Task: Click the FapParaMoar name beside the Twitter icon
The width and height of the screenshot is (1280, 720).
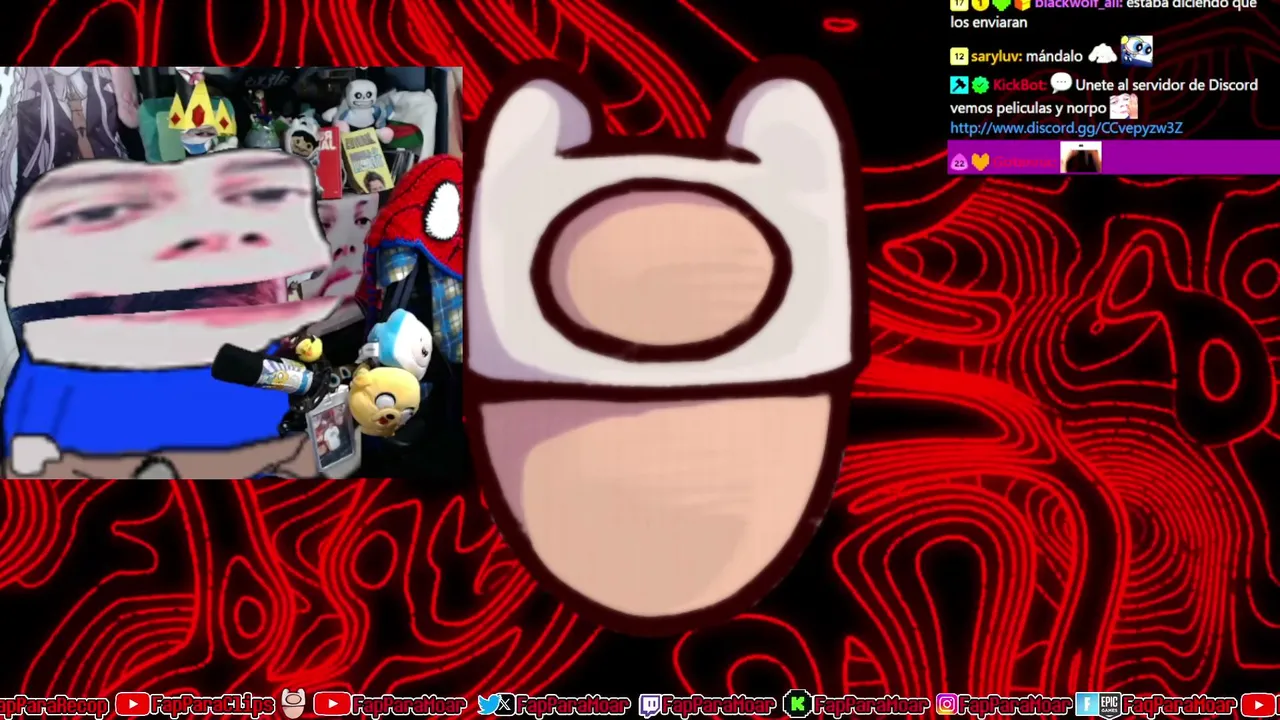Action: click(x=572, y=705)
